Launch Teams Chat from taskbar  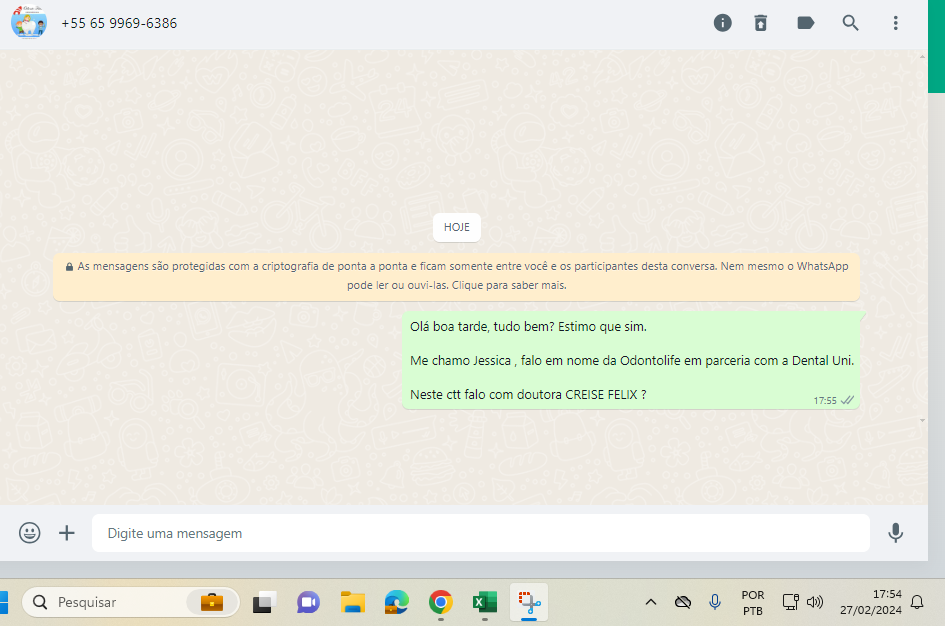point(308,602)
